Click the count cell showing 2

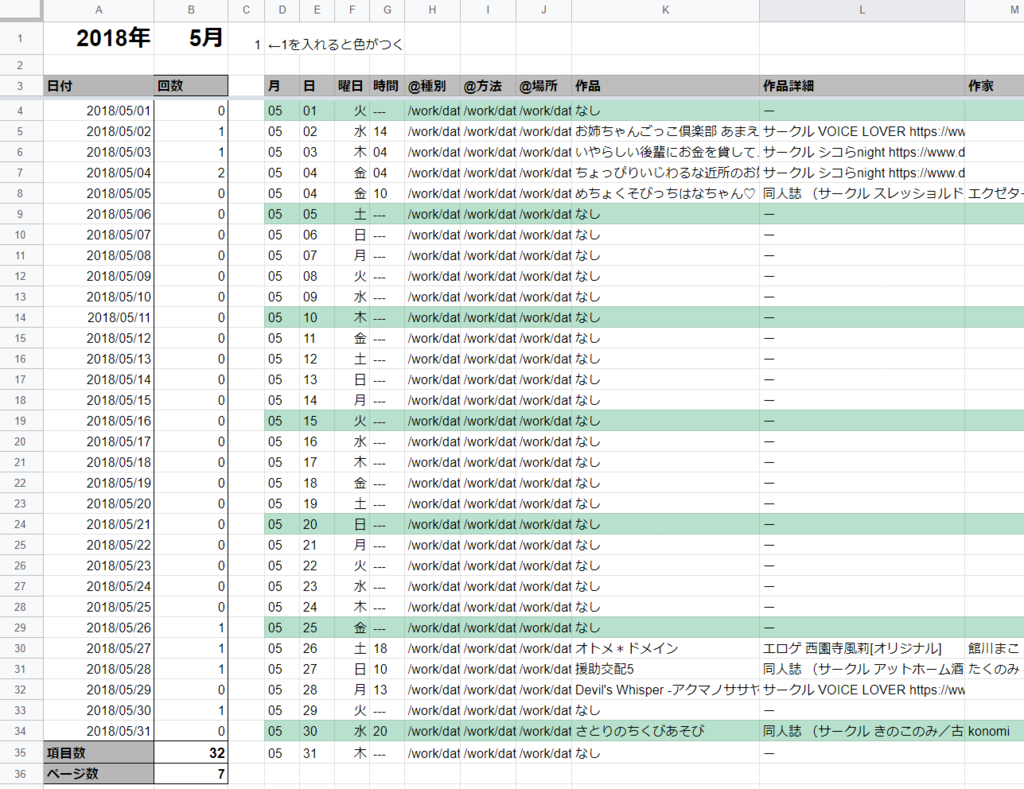(191, 172)
